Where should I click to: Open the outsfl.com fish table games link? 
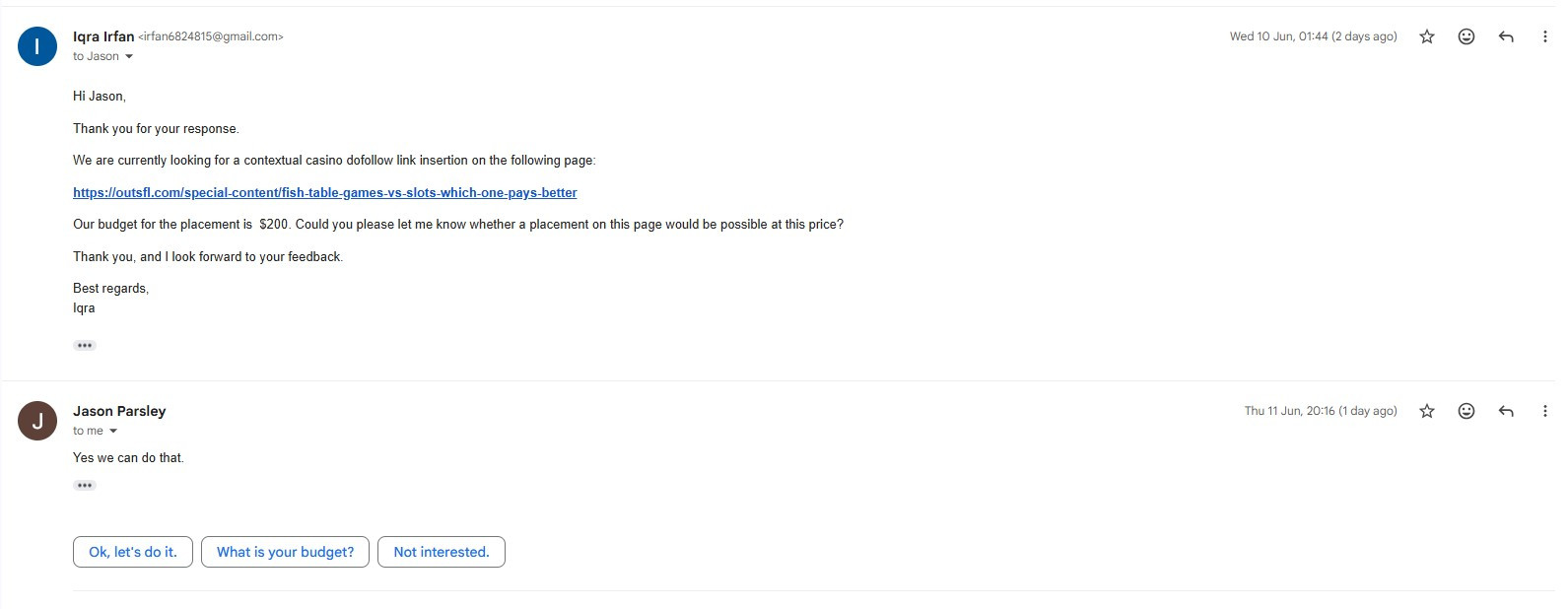pyautogui.click(x=325, y=193)
